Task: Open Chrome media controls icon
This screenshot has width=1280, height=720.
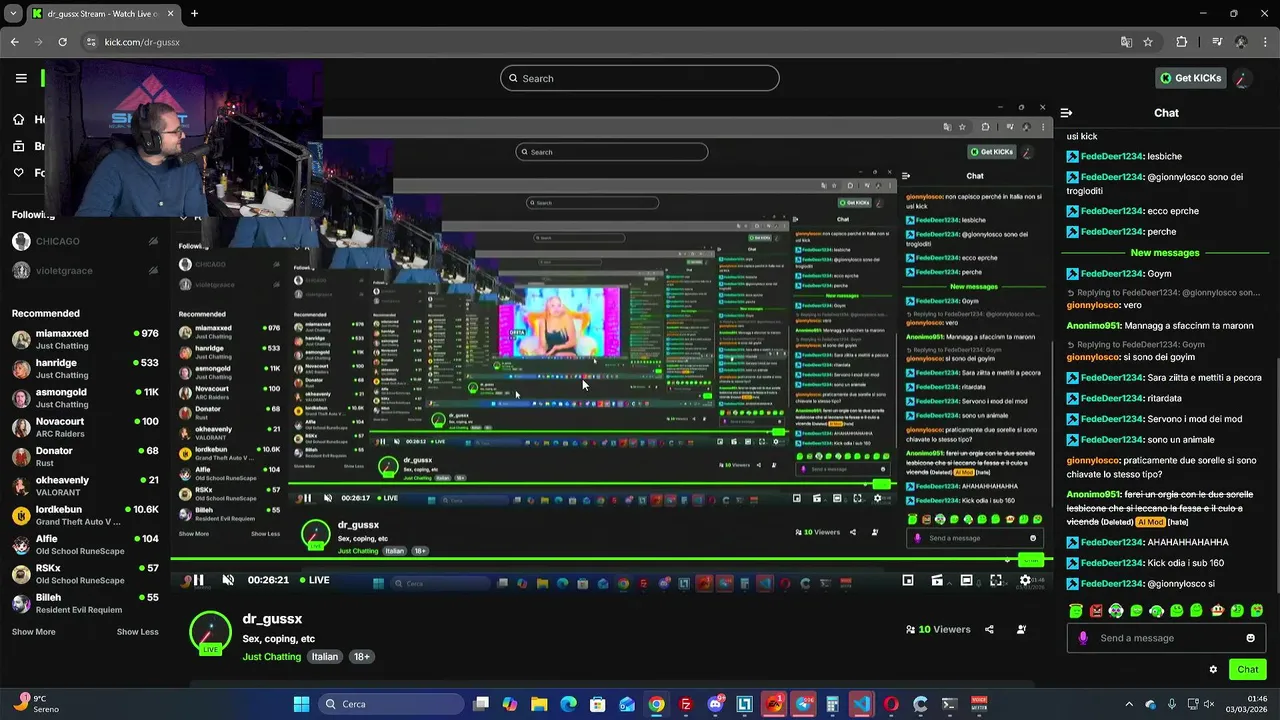Action: tap(1217, 42)
